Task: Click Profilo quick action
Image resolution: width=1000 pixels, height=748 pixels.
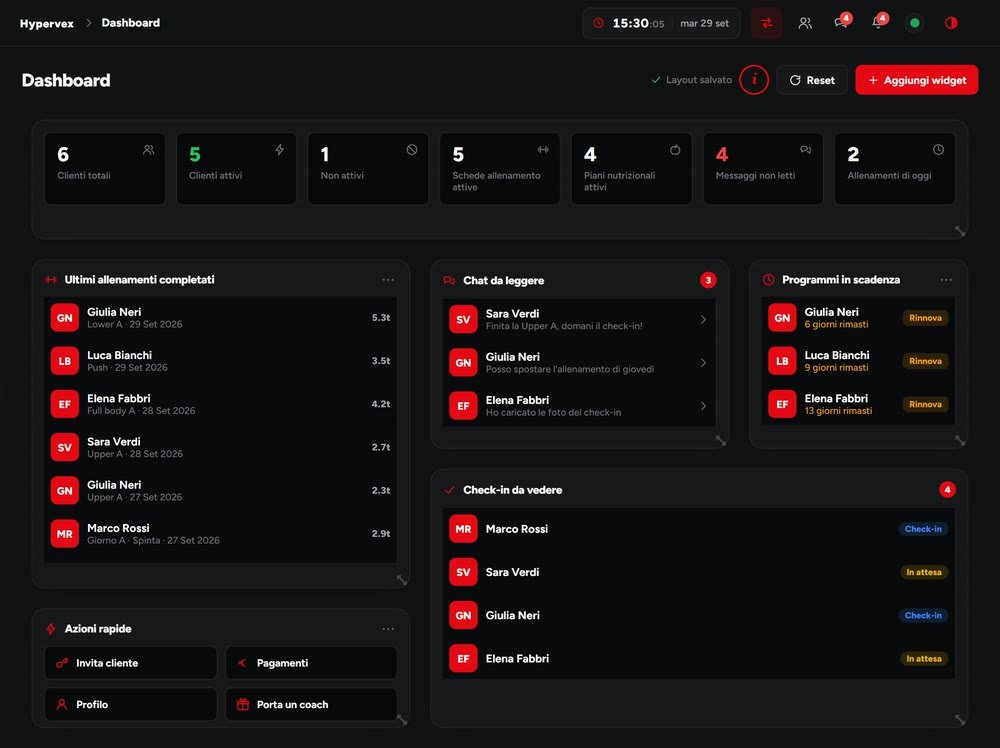Action: pyautogui.click(x=131, y=705)
